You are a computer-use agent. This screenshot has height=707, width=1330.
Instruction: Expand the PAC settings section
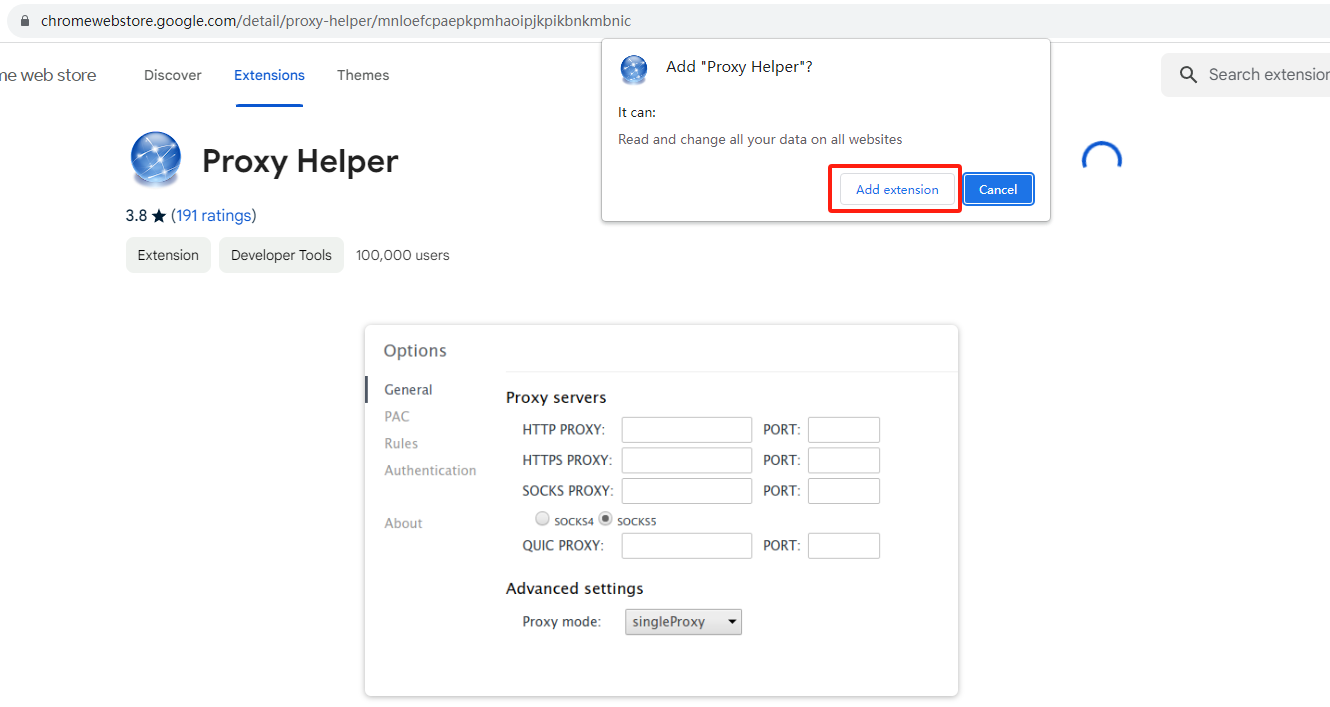pyautogui.click(x=396, y=416)
